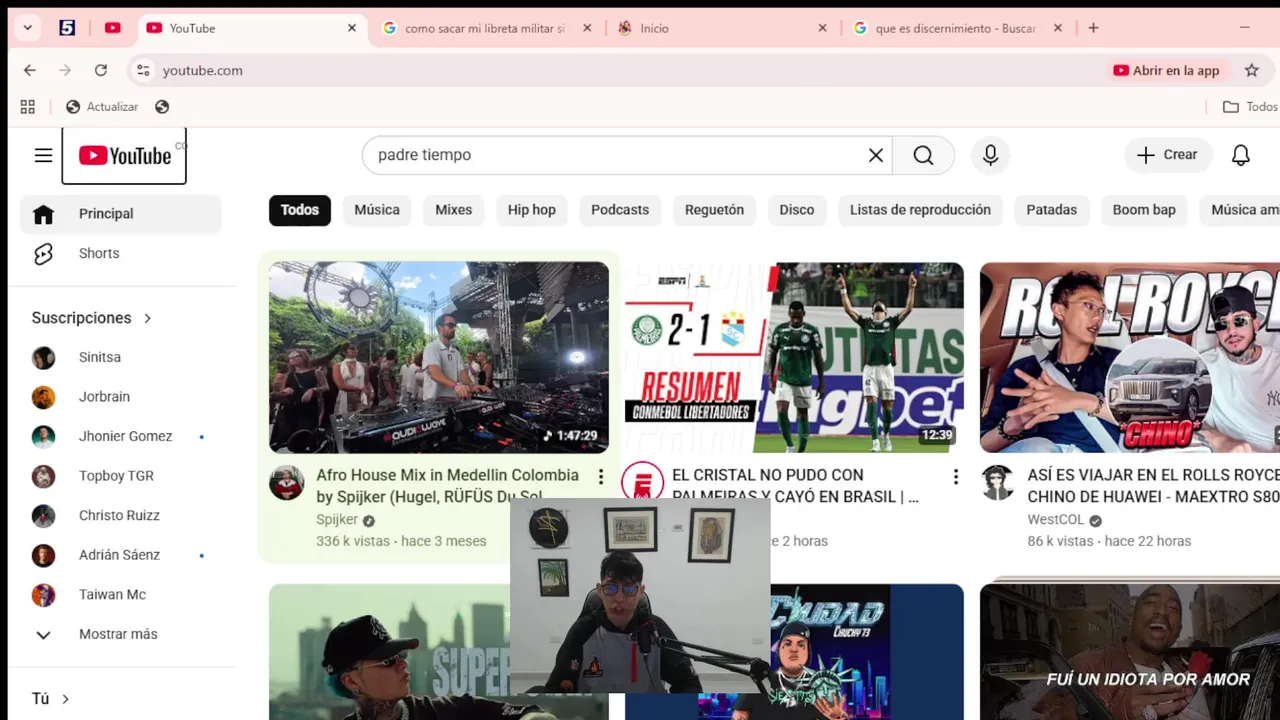Expand Mostrar más subscriptions

pos(120,634)
